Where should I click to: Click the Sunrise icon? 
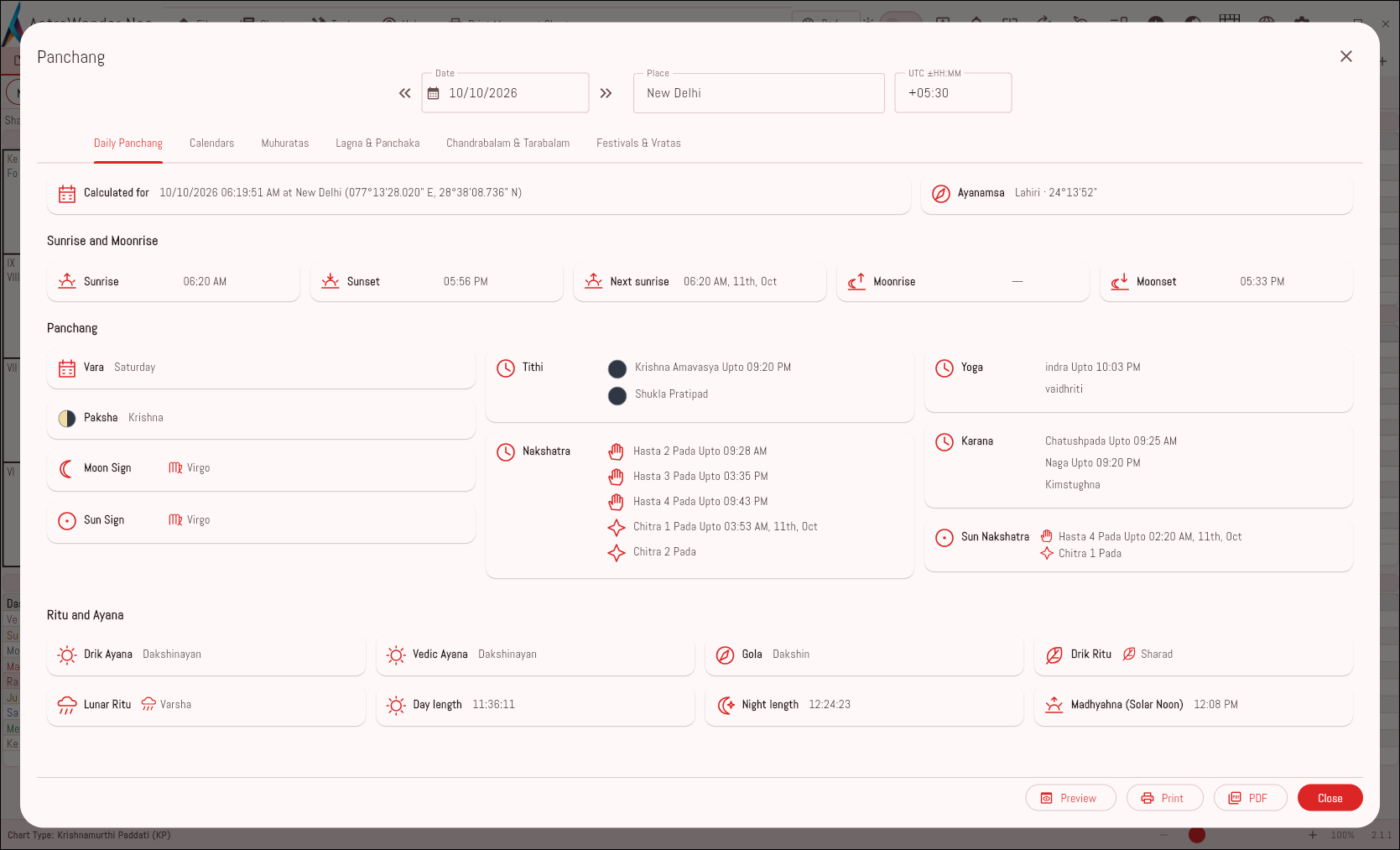coord(67,281)
